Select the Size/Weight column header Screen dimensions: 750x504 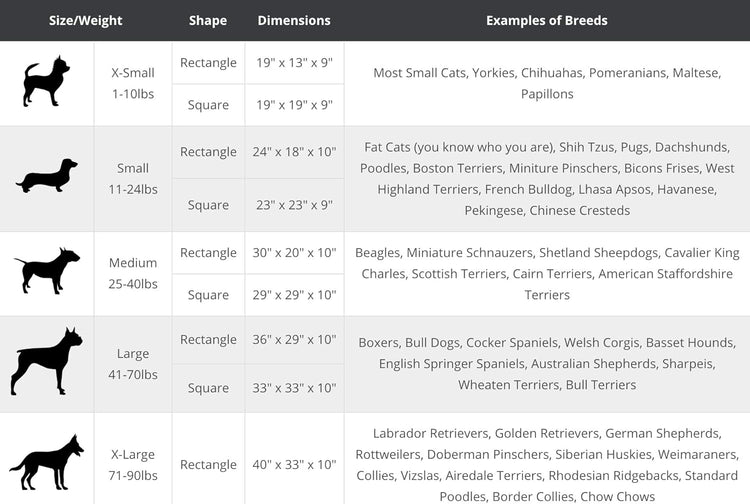(x=86, y=21)
